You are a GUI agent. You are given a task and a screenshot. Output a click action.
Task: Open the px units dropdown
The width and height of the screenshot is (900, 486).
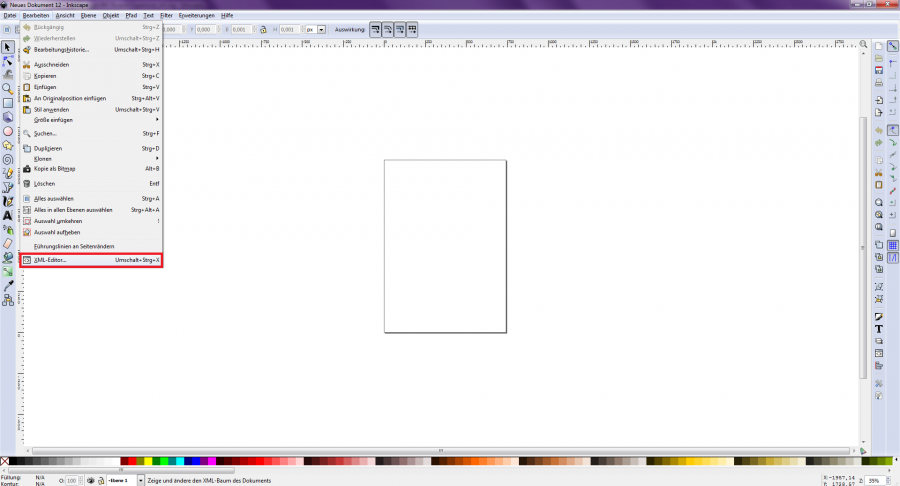(315, 30)
